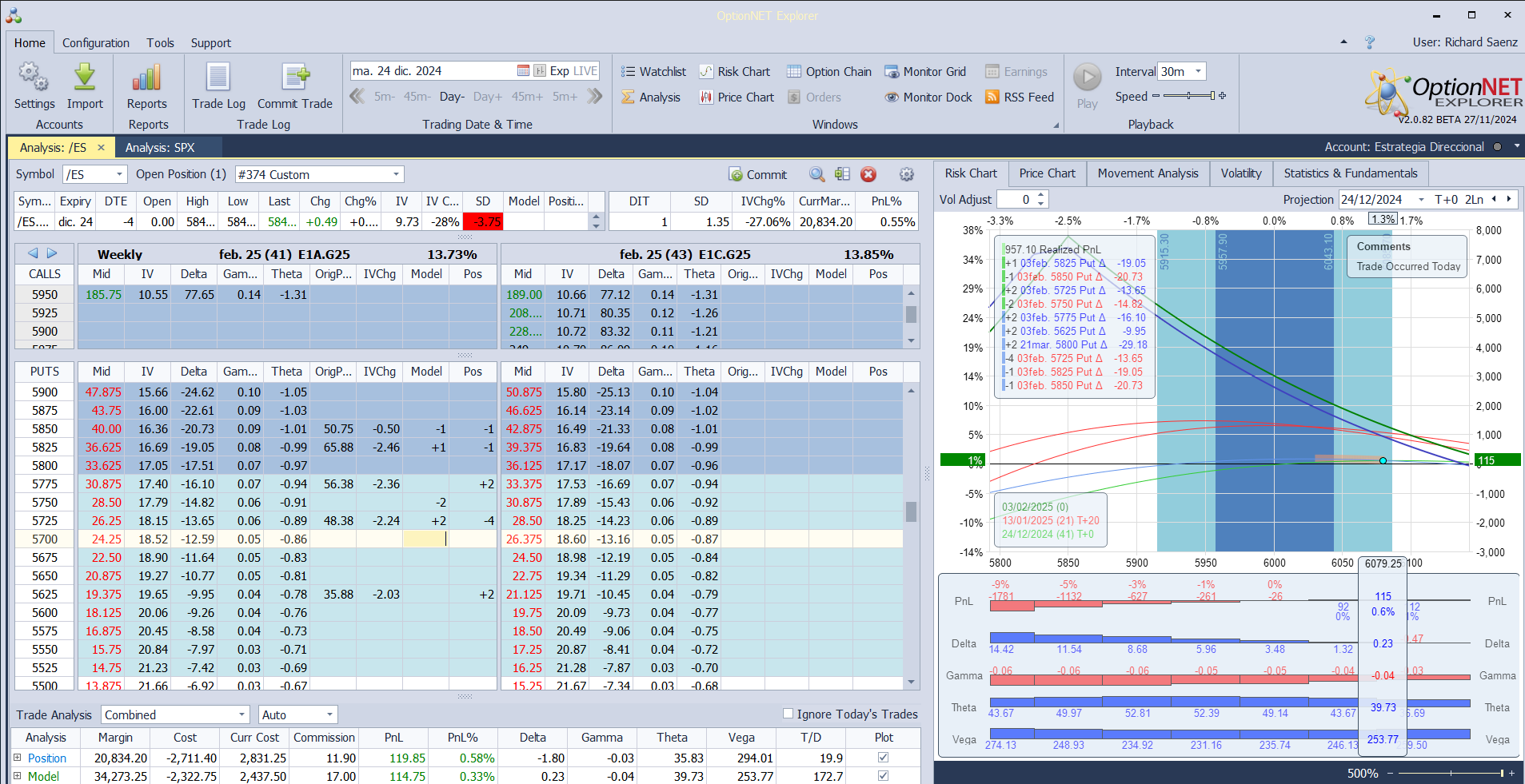
Task: Click the magnifying glass search icon
Action: tap(816, 174)
